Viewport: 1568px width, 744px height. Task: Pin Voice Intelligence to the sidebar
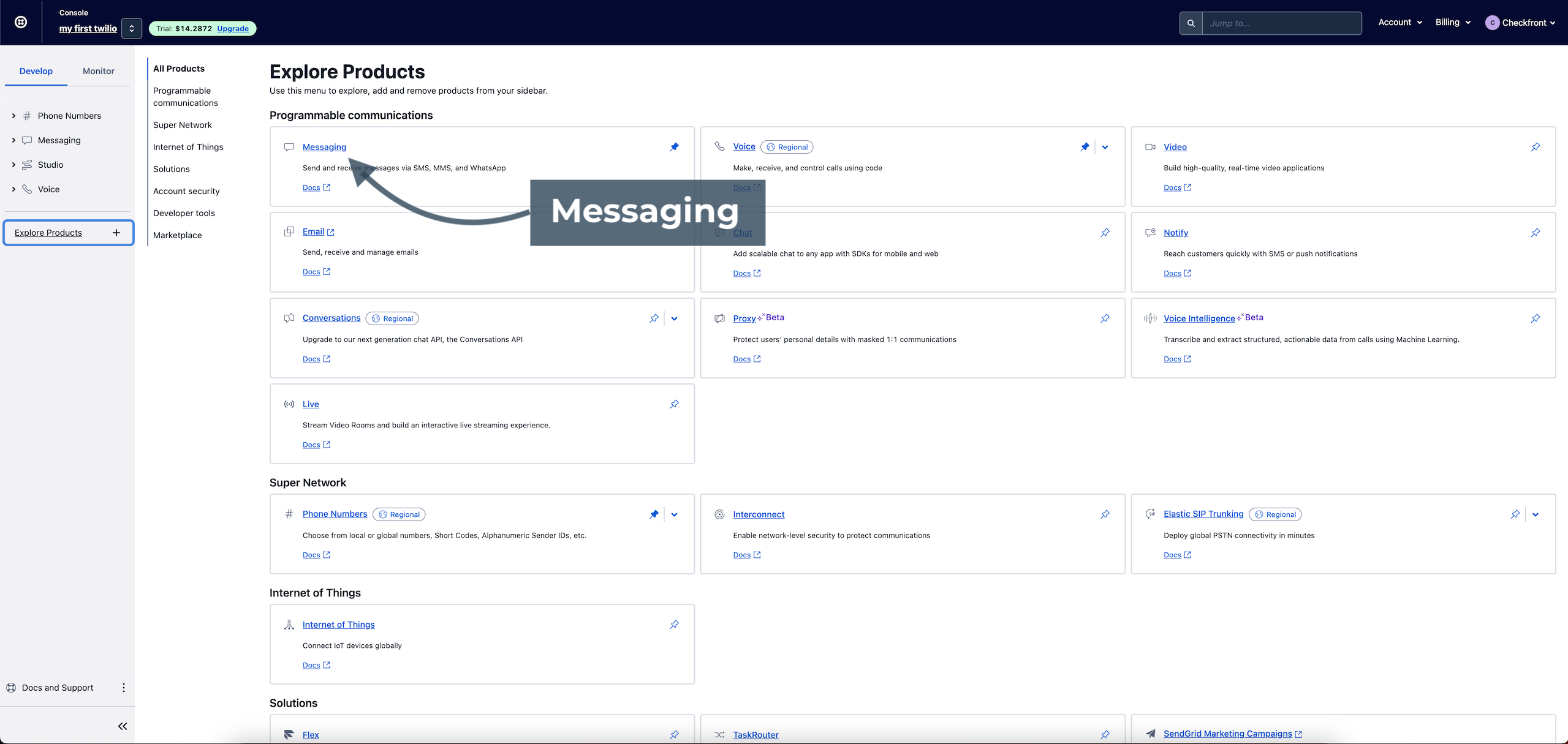(1536, 318)
